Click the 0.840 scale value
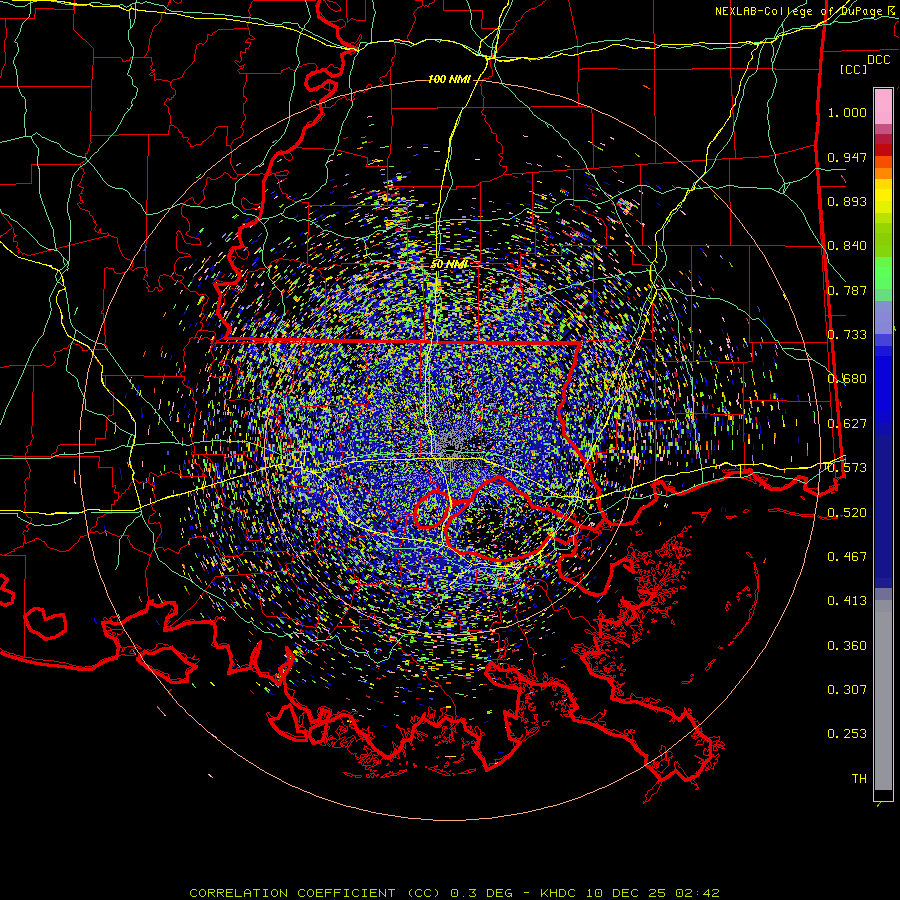 pyautogui.click(x=847, y=246)
